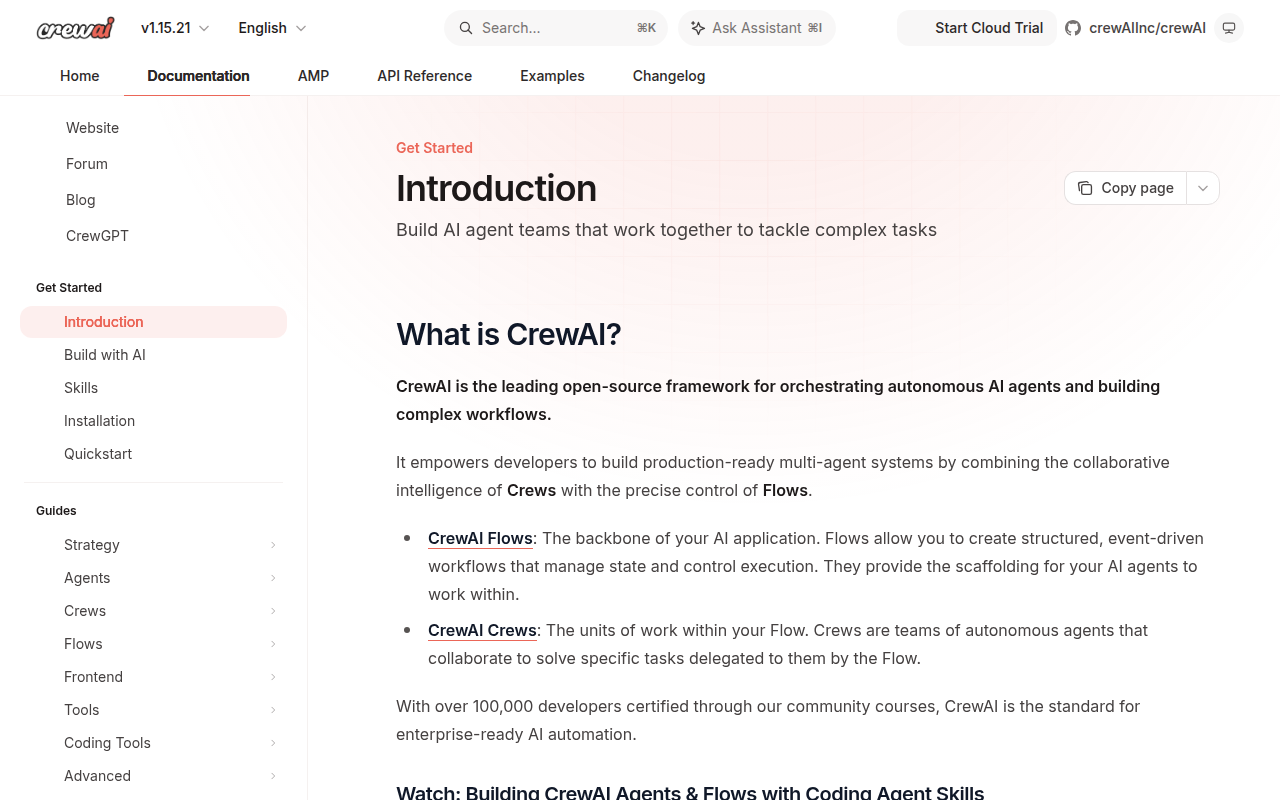Click the Get Started breadcrumb label
Screen dimensions: 1280x800
434,148
